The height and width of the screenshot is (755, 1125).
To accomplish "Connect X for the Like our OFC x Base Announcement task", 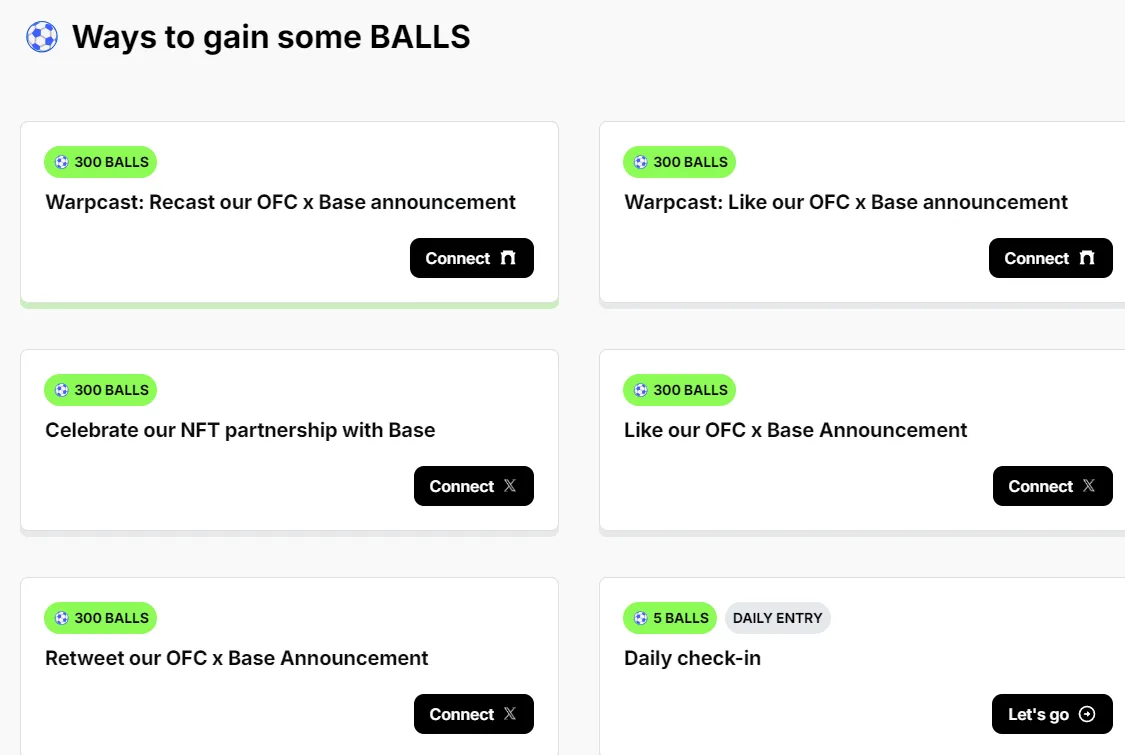I will tap(1052, 485).
